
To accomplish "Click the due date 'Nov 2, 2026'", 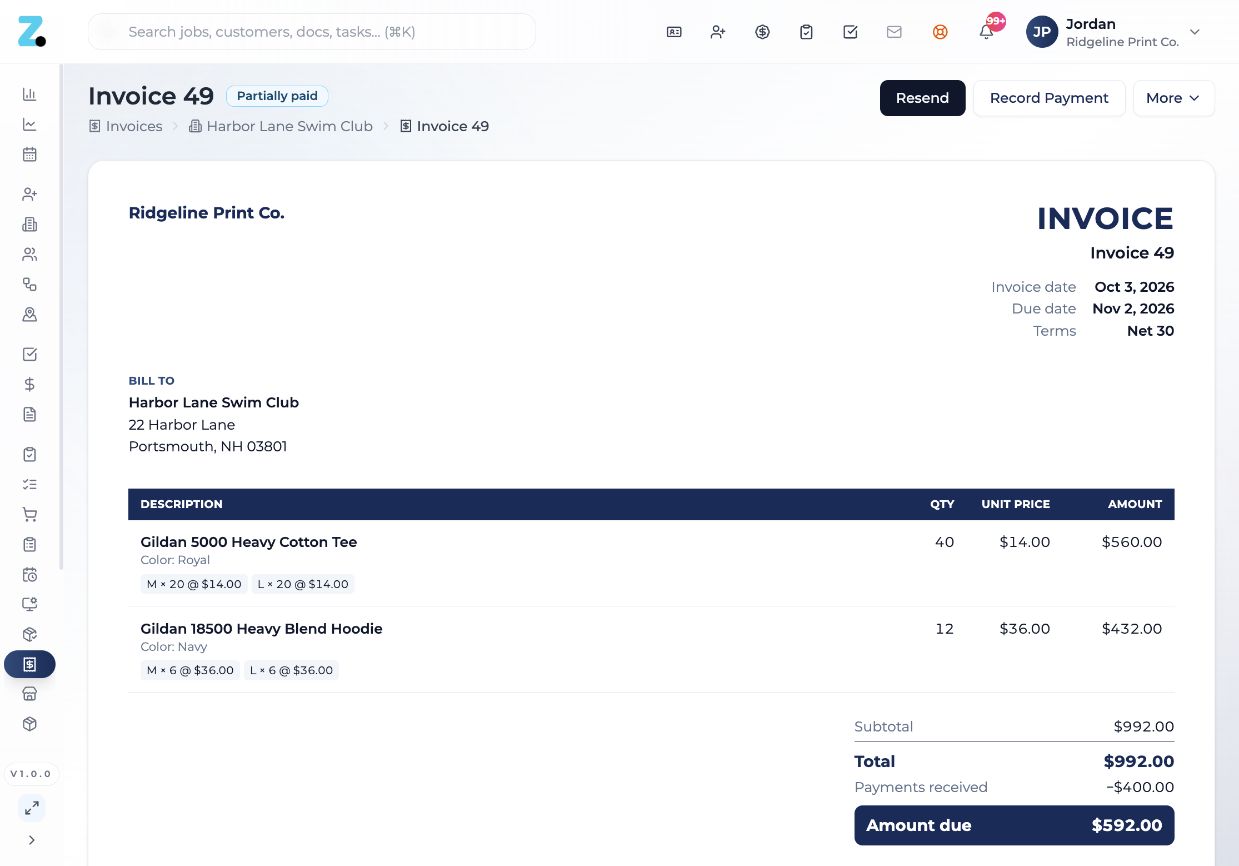I will 1133,309.
